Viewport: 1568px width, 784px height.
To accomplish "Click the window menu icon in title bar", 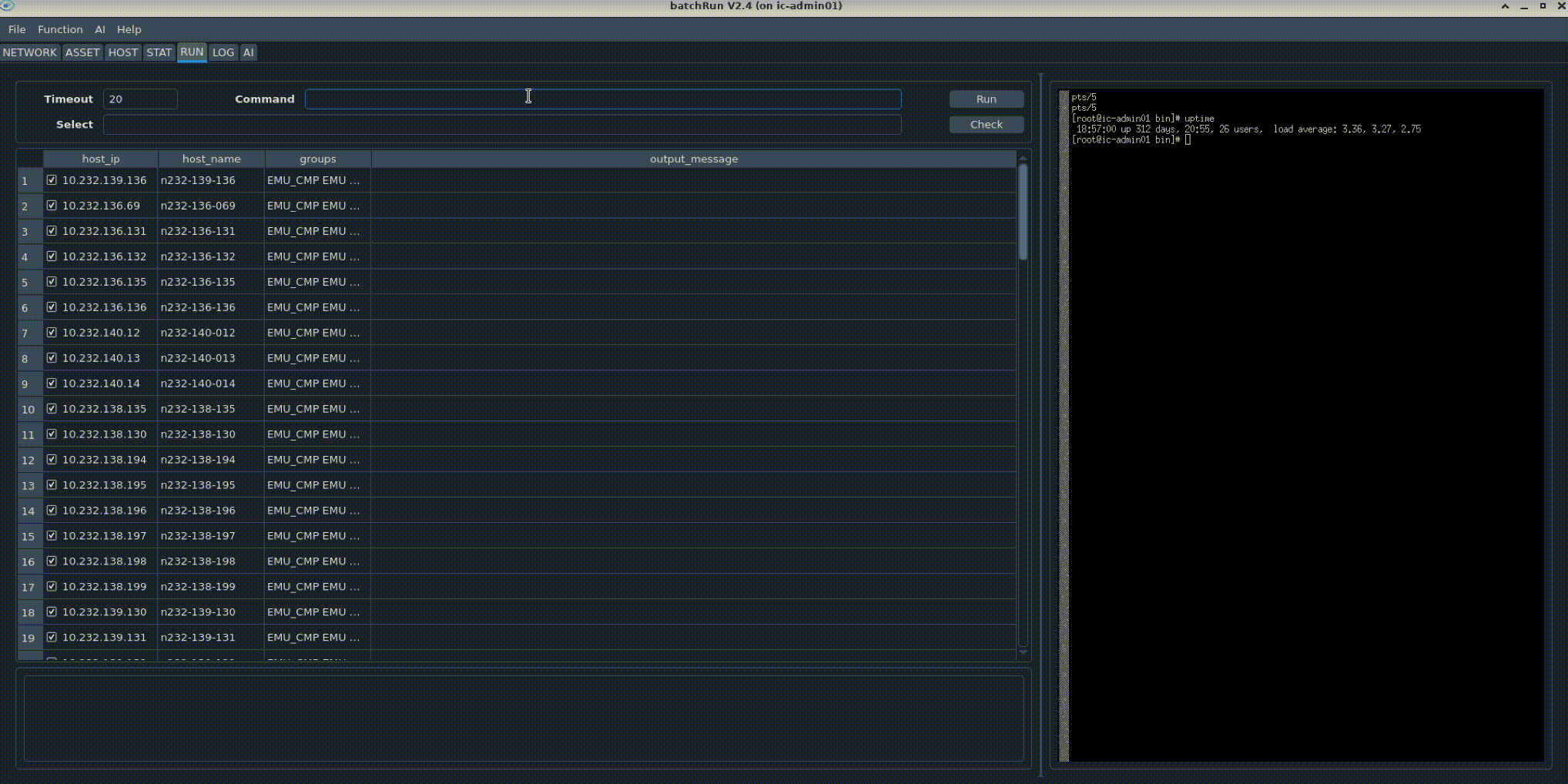I will tap(8, 6).
